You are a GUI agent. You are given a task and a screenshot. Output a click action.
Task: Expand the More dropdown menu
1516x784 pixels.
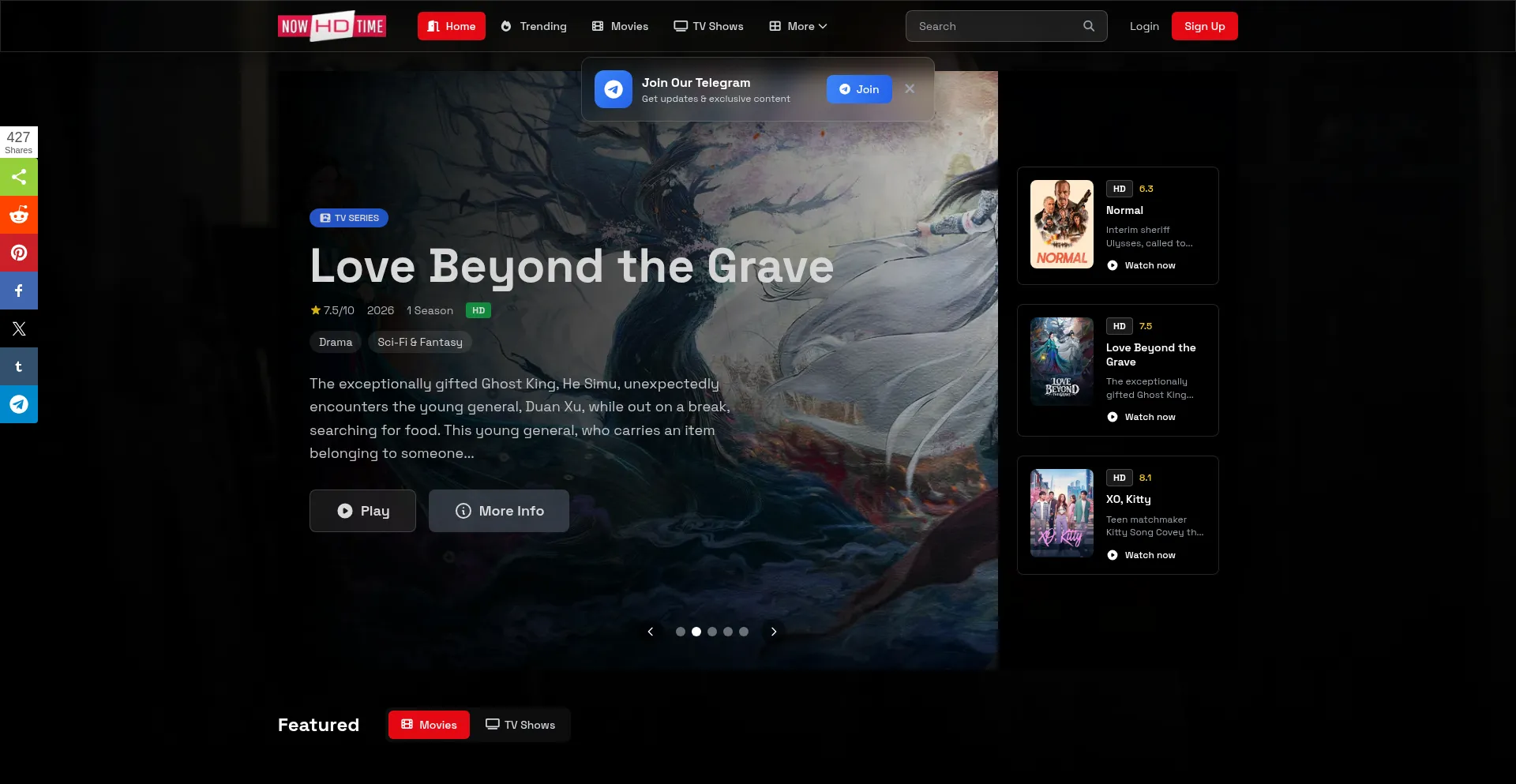click(798, 26)
